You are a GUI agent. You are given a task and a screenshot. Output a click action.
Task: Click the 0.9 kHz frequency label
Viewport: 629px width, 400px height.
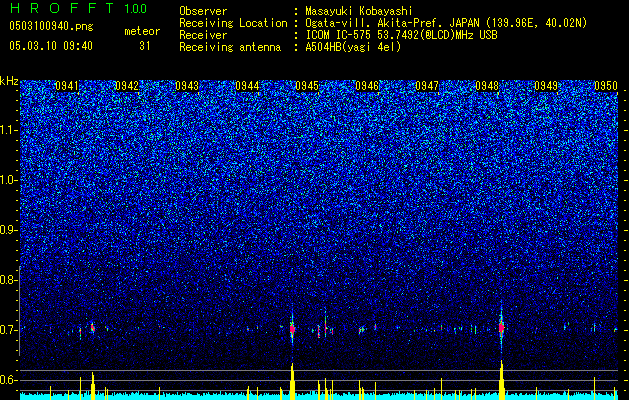coord(8,230)
